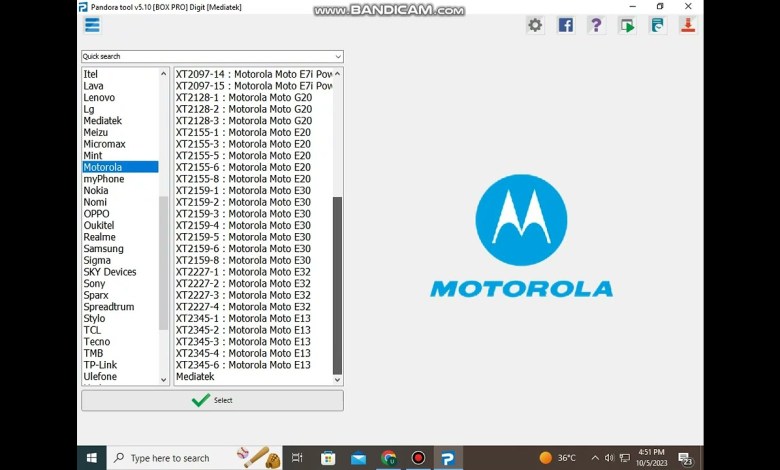The image size is (780, 470).
Task: Select Lg in the brand list
Action: (x=89, y=109)
